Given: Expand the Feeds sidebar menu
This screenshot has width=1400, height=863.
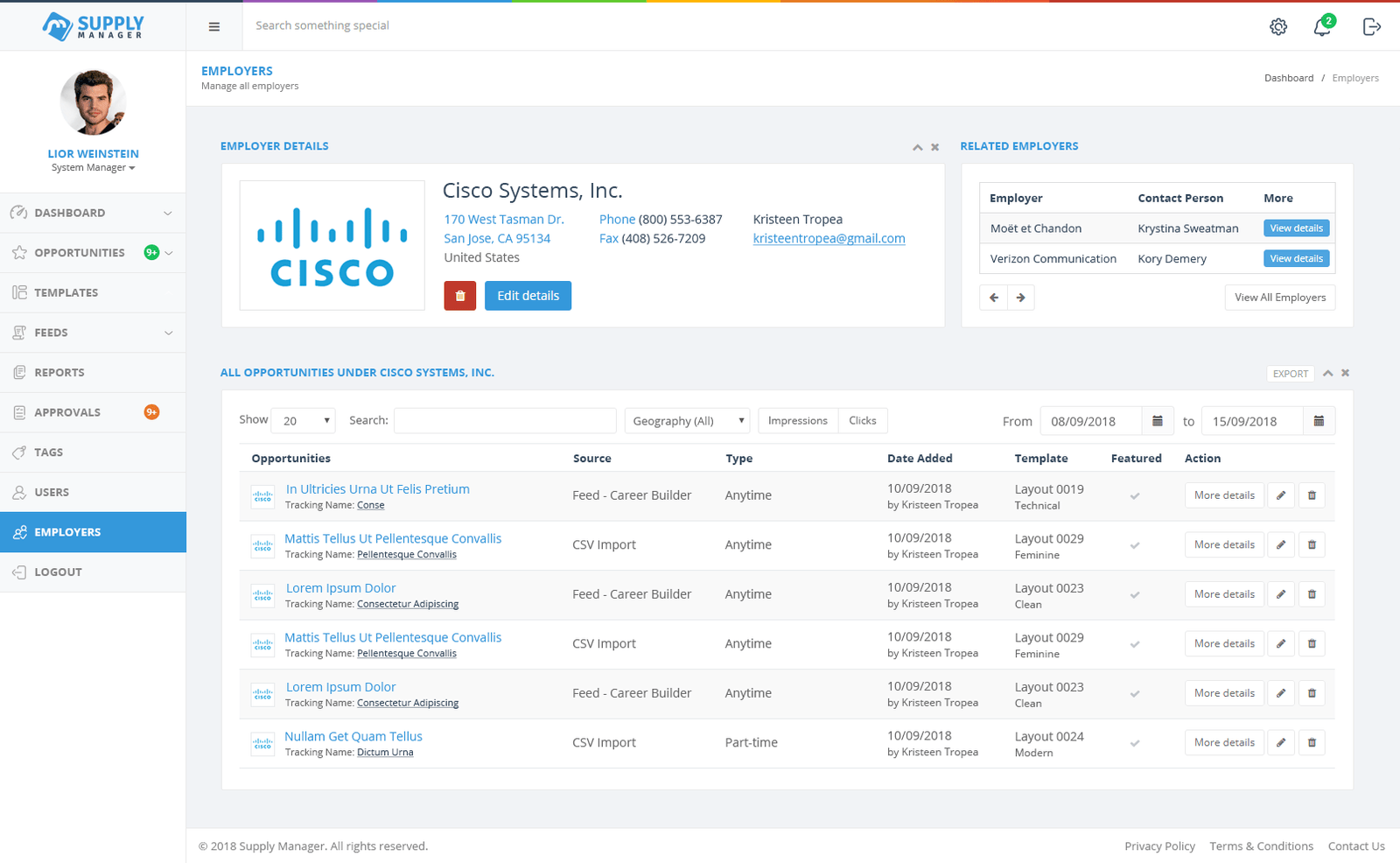Looking at the screenshot, I should coord(169,333).
